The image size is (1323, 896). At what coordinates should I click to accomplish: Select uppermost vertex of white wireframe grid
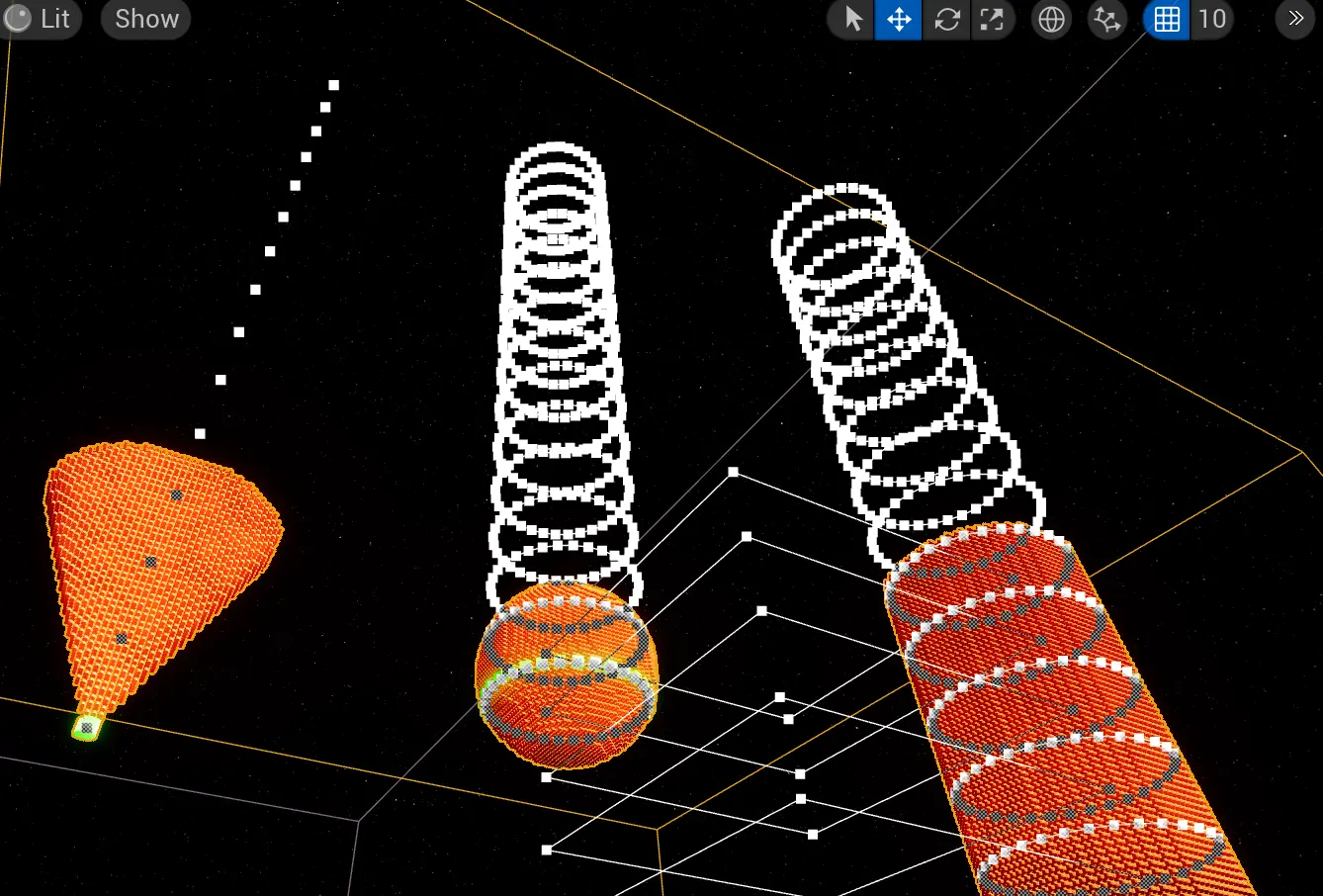(734, 473)
